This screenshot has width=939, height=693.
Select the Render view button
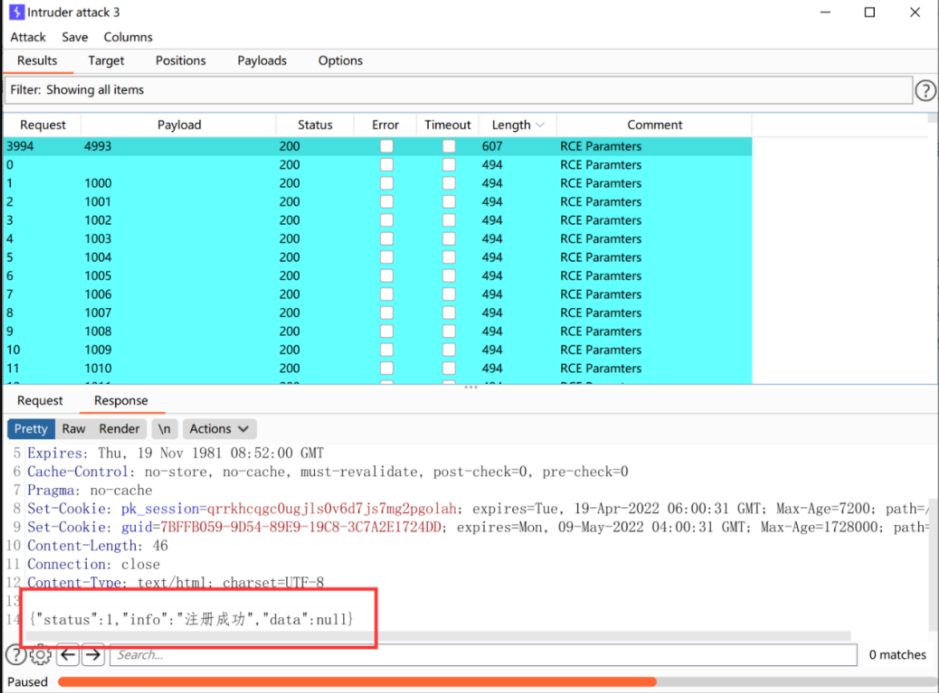pos(119,429)
